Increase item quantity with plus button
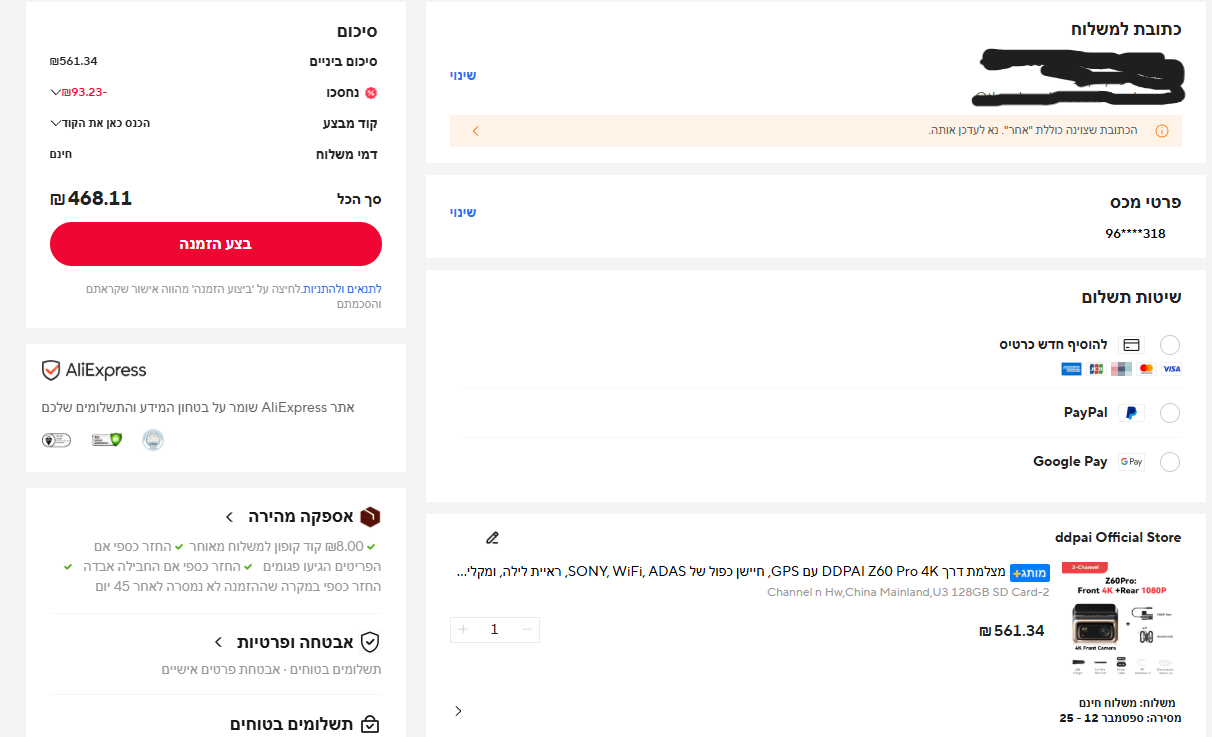Screen dimensions: 1212x737 [x=463, y=629]
